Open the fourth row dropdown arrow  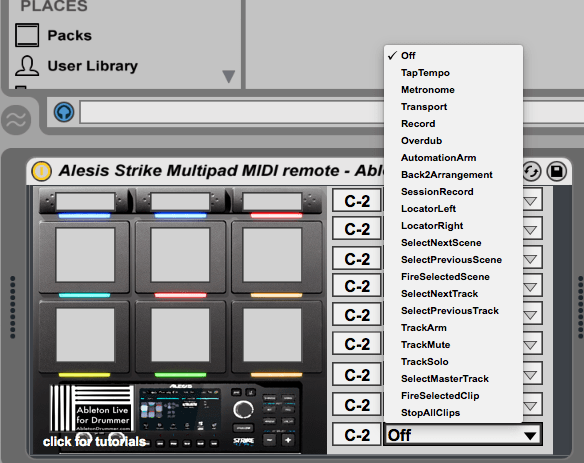coord(531,286)
